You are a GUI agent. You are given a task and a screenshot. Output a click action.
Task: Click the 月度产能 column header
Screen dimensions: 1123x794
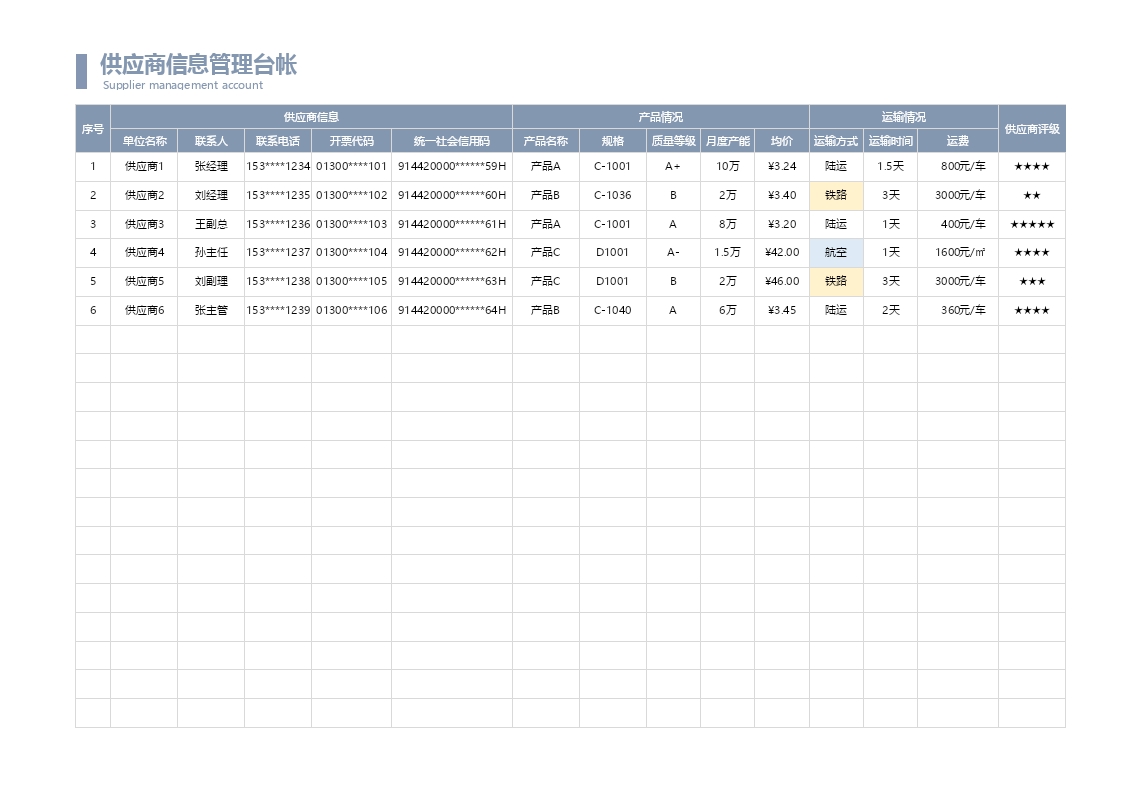pyautogui.click(x=728, y=141)
